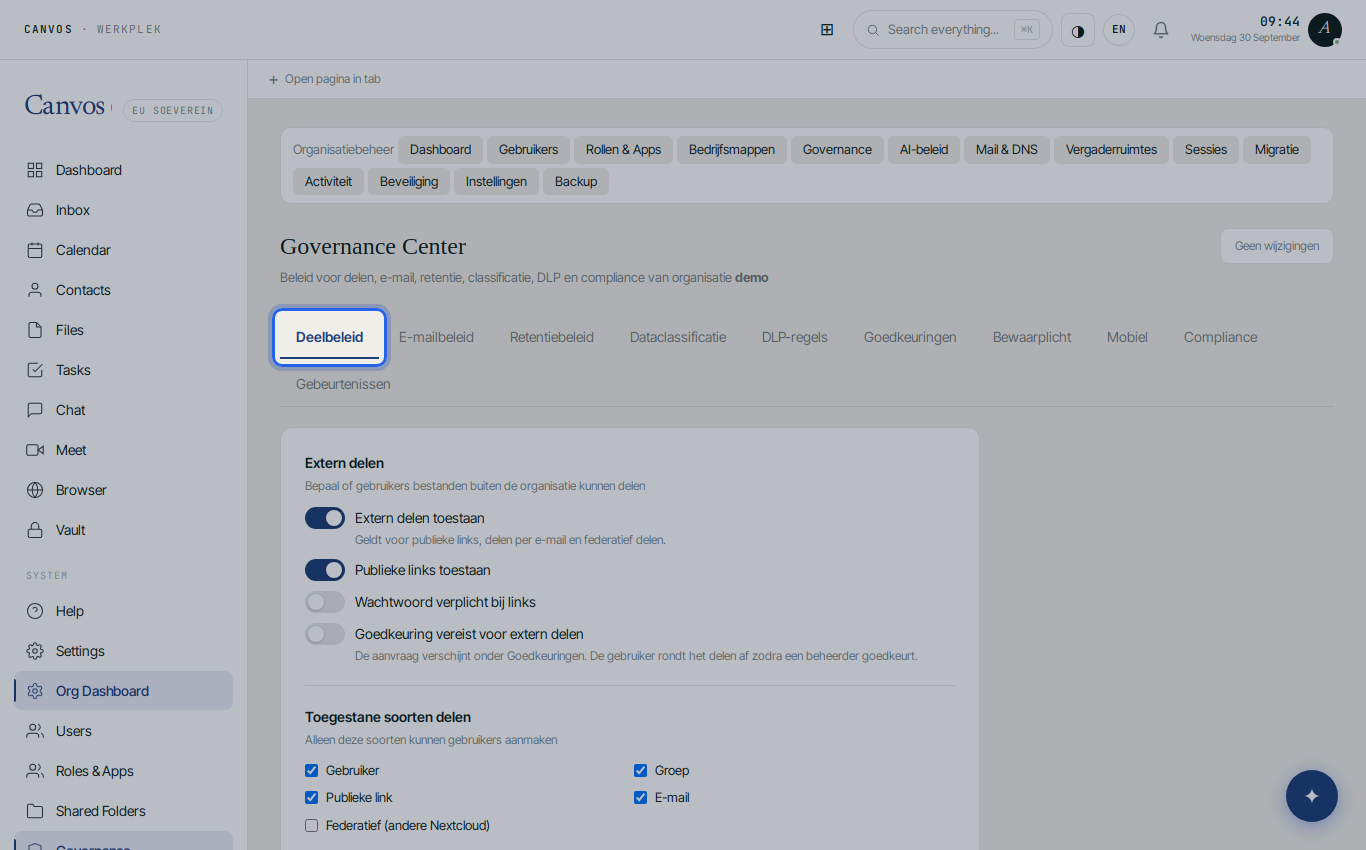This screenshot has height=850, width=1366.
Task: Click Geen wijzigingen button
Action: point(1277,246)
